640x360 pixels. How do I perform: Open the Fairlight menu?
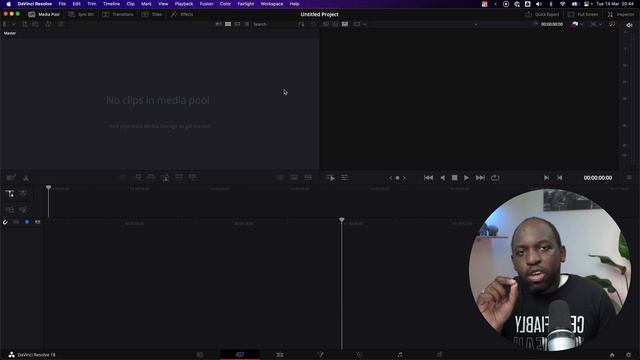point(245,4)
